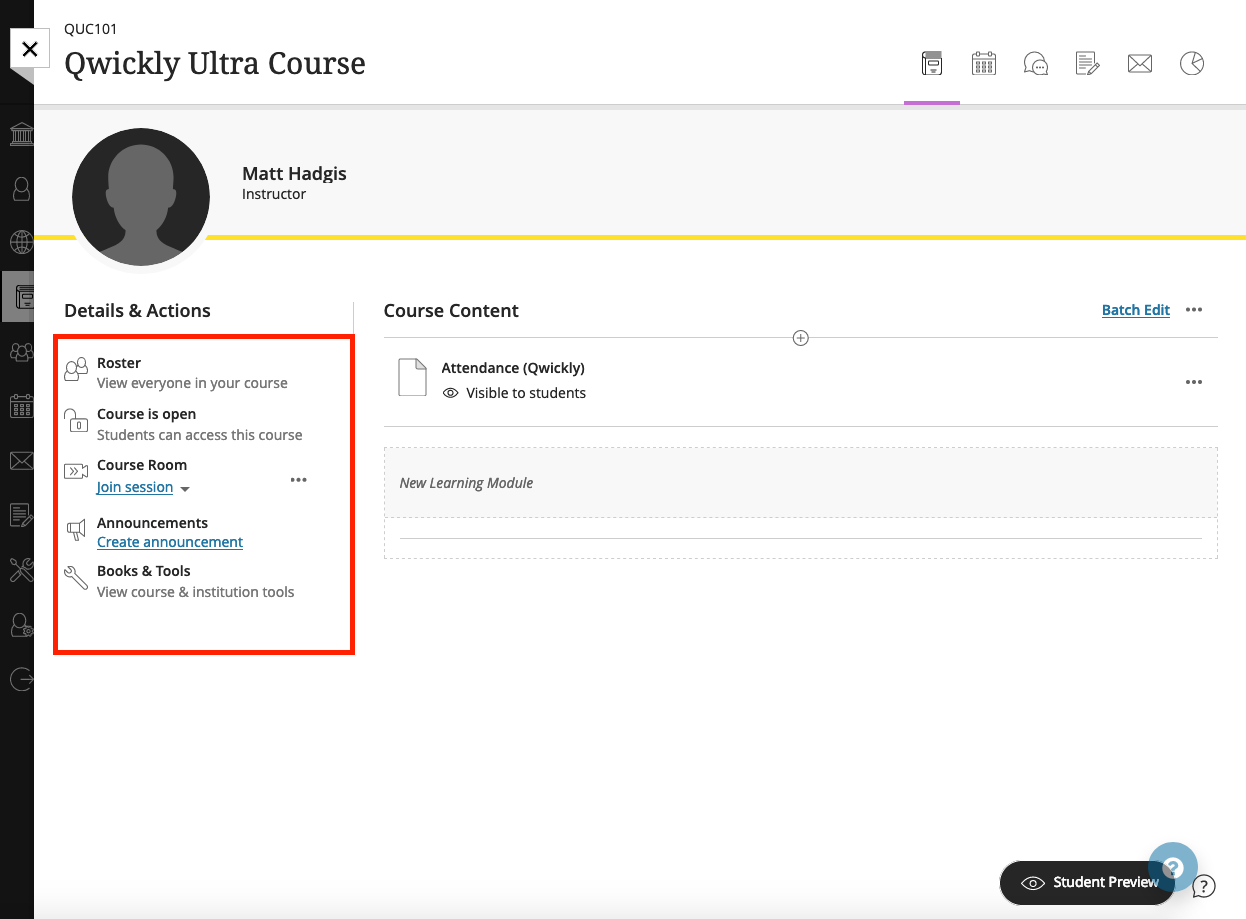Image resolution: width=1246 pixels, height=919 pixels.
Task: Open the blue help chat bubble
Action: [1173, 867]
